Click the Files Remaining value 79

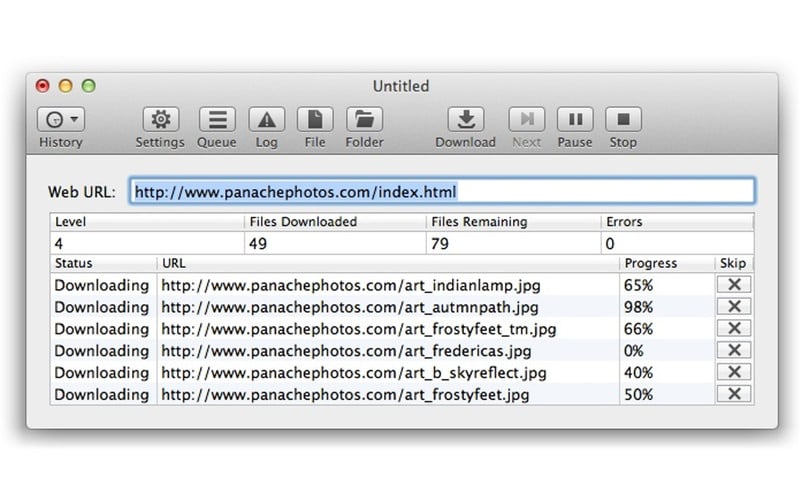[440, 244]
